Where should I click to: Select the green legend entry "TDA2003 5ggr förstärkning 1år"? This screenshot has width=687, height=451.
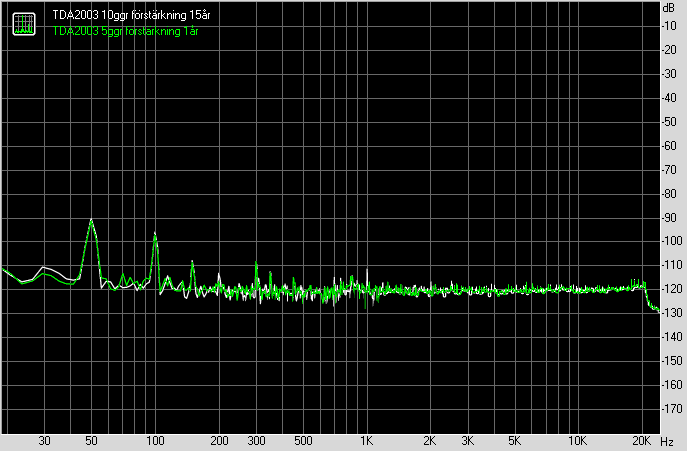coord(126,31)
